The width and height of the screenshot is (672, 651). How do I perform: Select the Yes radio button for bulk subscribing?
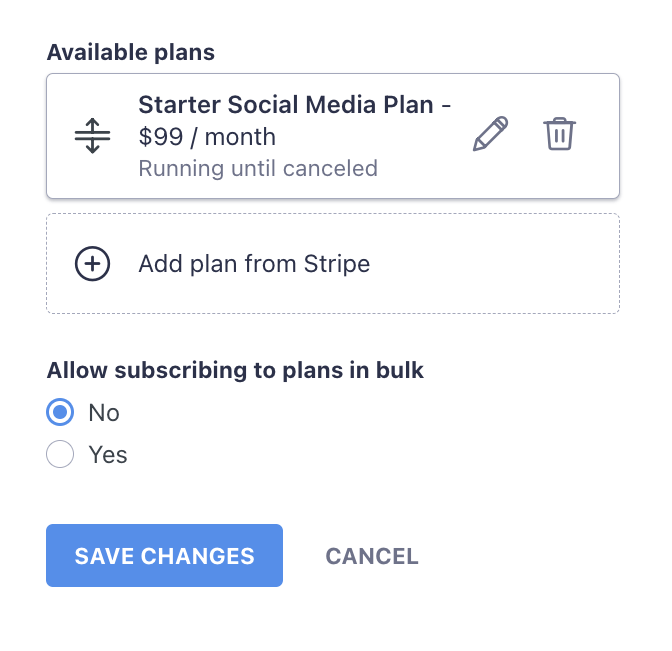60,454
